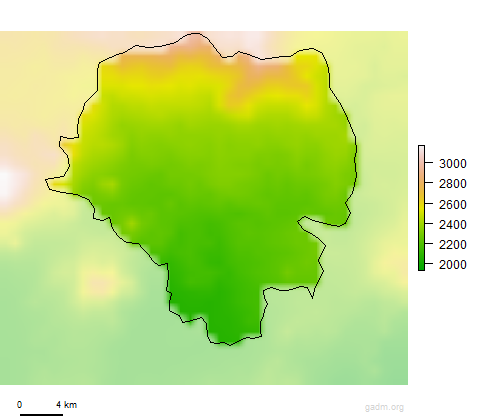Click the 3000 label on the legend

pos(453,164)
